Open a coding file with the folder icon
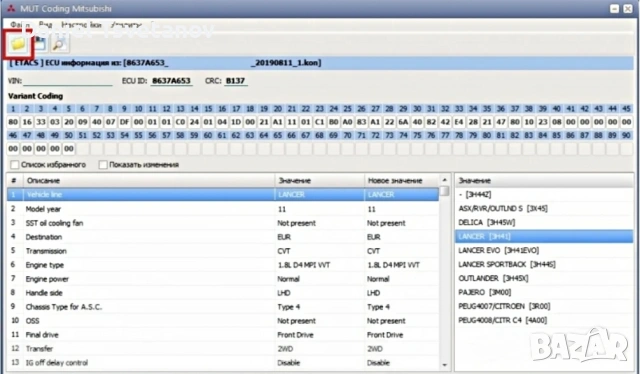The width and height of the screenshot is (640, 374). point(18,44)
